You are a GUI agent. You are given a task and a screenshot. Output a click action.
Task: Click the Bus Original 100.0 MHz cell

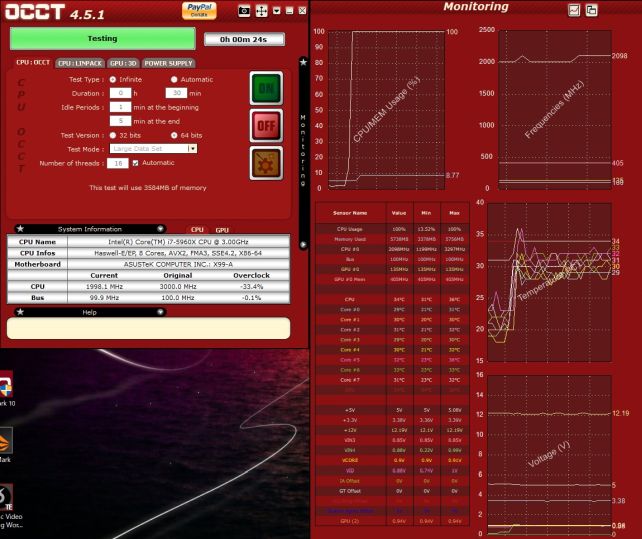[178, 297]
